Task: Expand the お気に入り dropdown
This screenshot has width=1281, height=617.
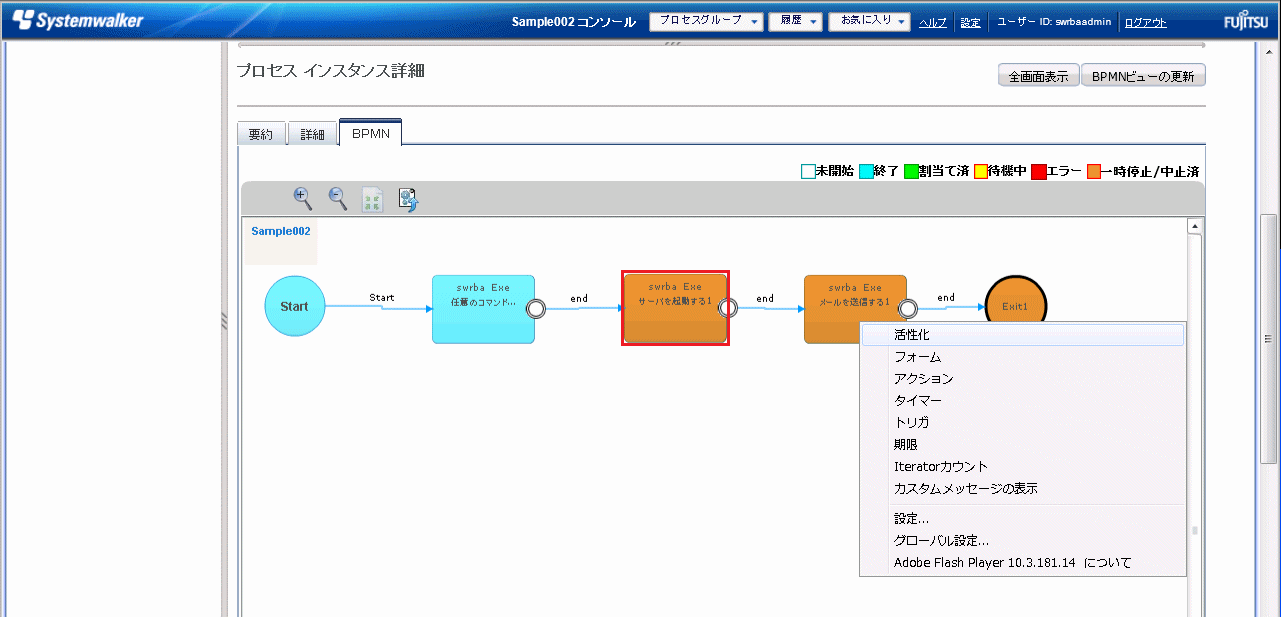Action: coord(869,22)
